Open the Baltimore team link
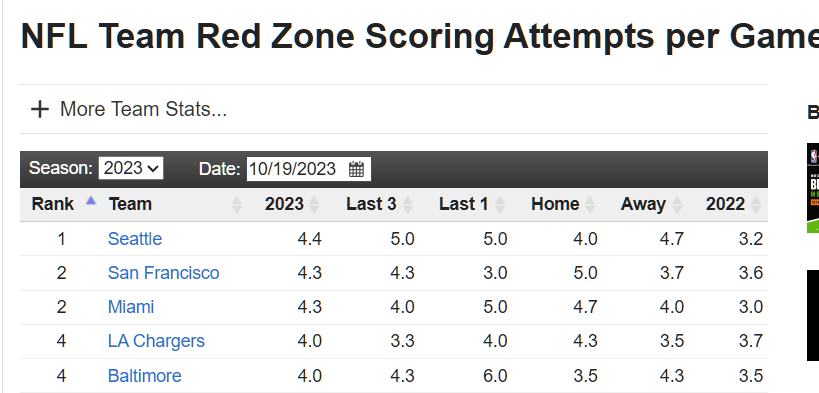Screen dimensions: 819x393 coord(145,376)
